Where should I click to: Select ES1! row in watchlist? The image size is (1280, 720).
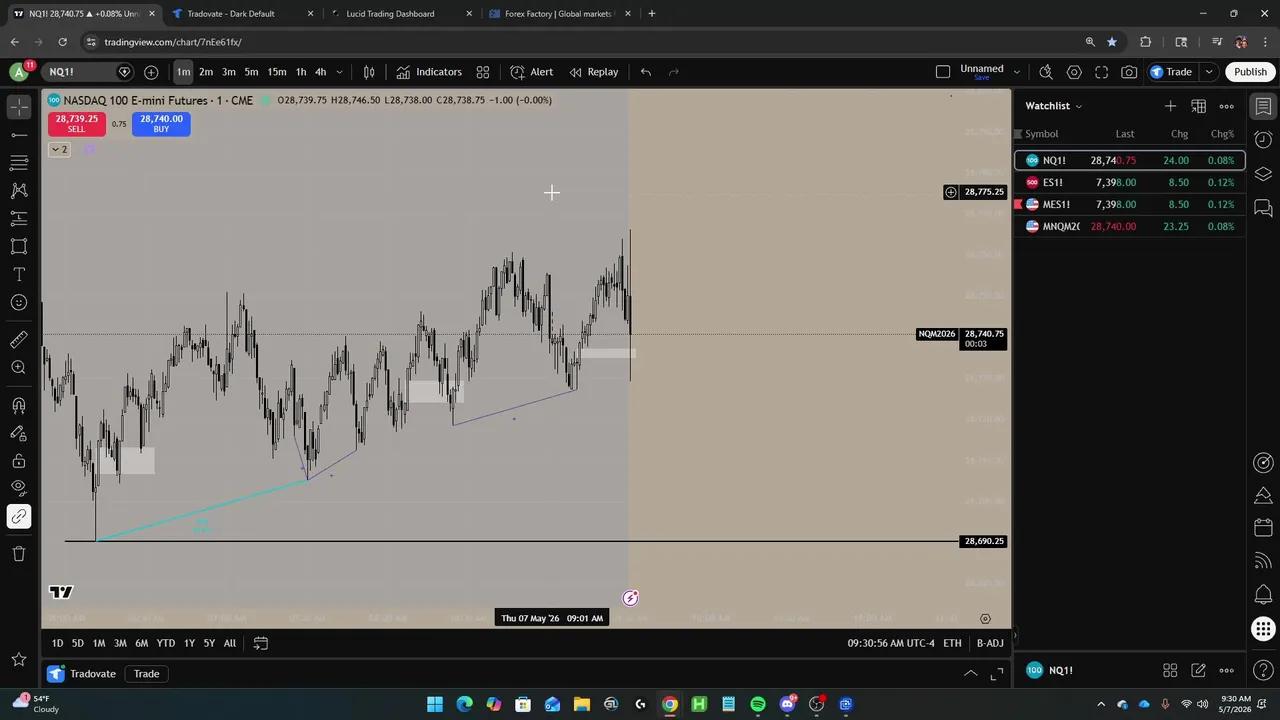click(1130, 183)
